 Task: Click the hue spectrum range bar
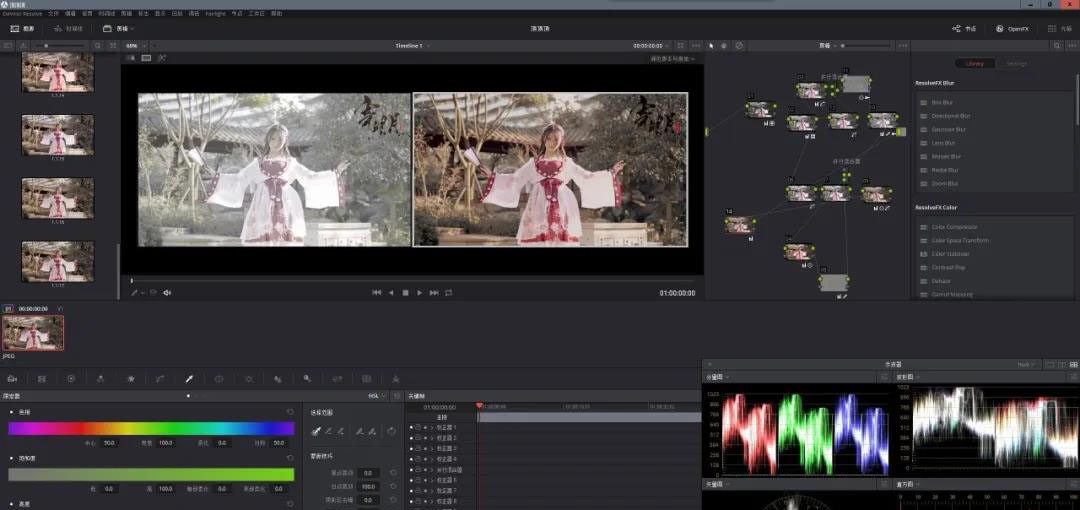point(151,429)
